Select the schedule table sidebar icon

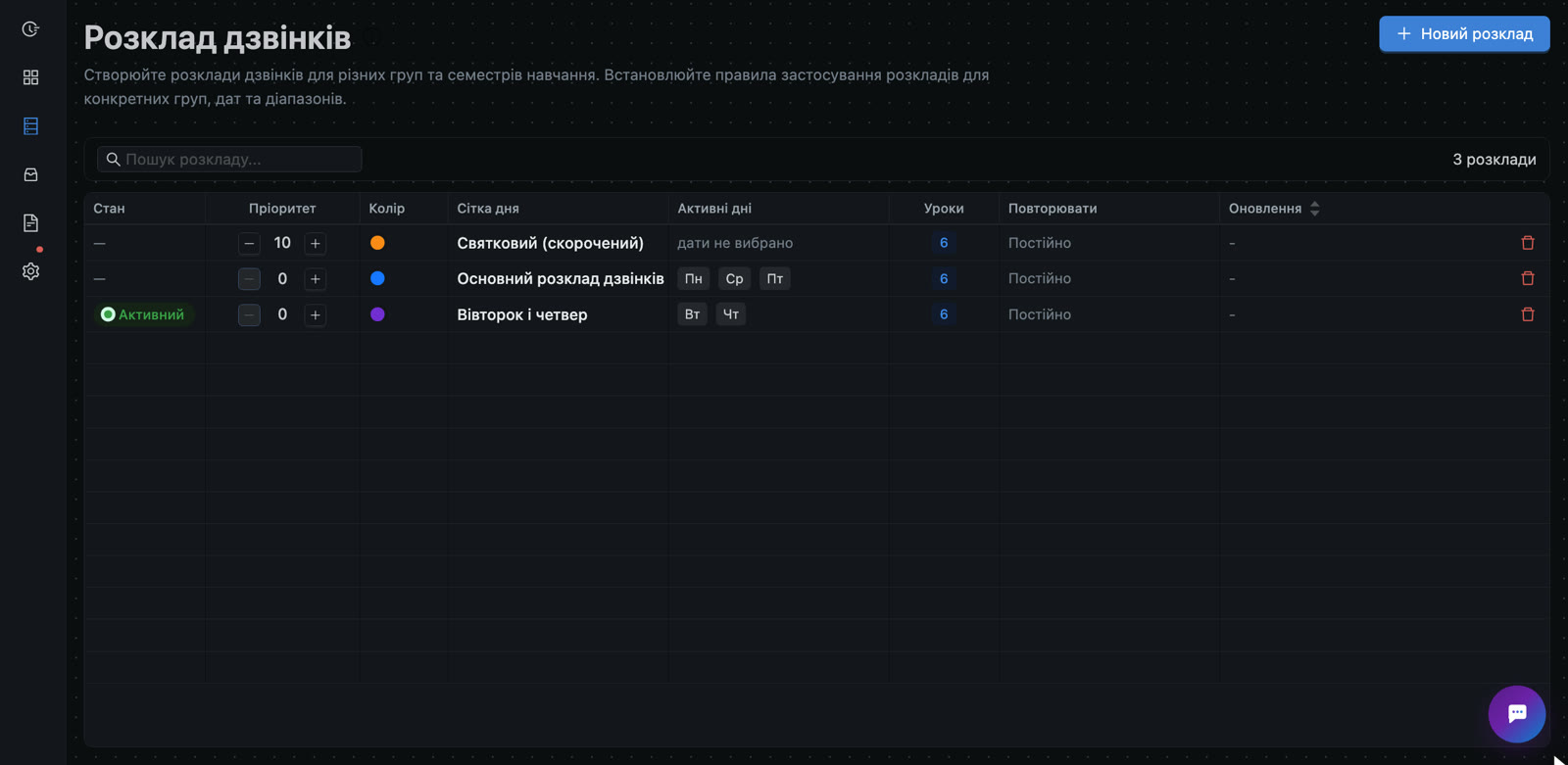pos(30,125)
